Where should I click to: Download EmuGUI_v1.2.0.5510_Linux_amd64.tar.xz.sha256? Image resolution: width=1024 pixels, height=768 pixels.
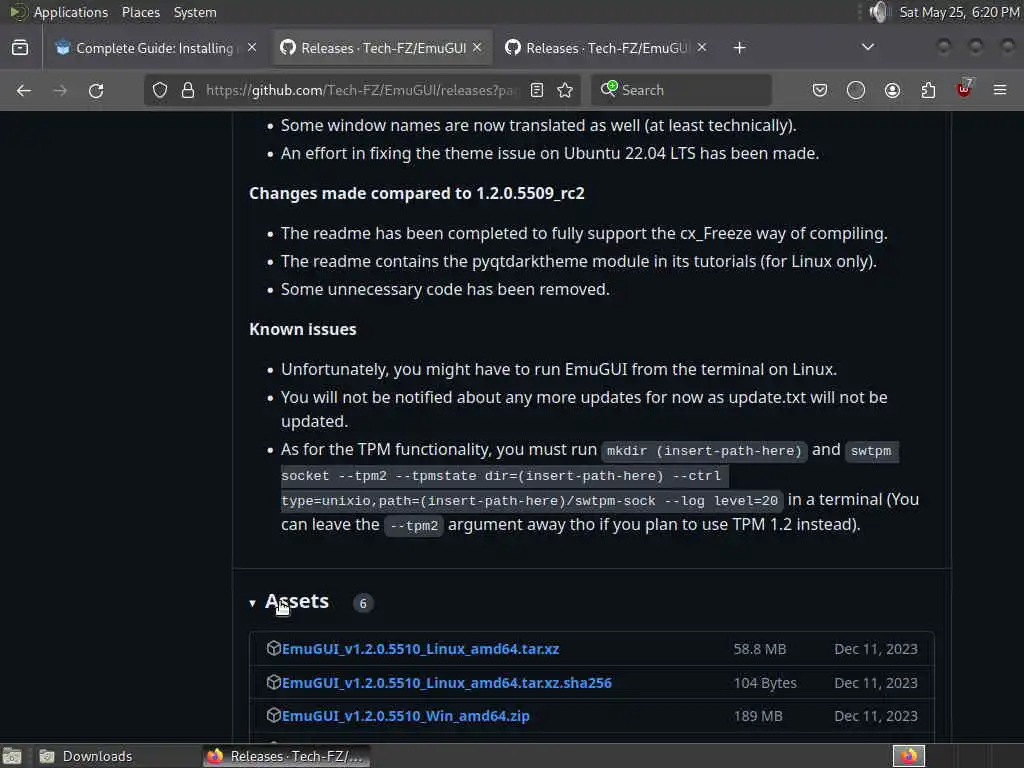coord(447,682)
